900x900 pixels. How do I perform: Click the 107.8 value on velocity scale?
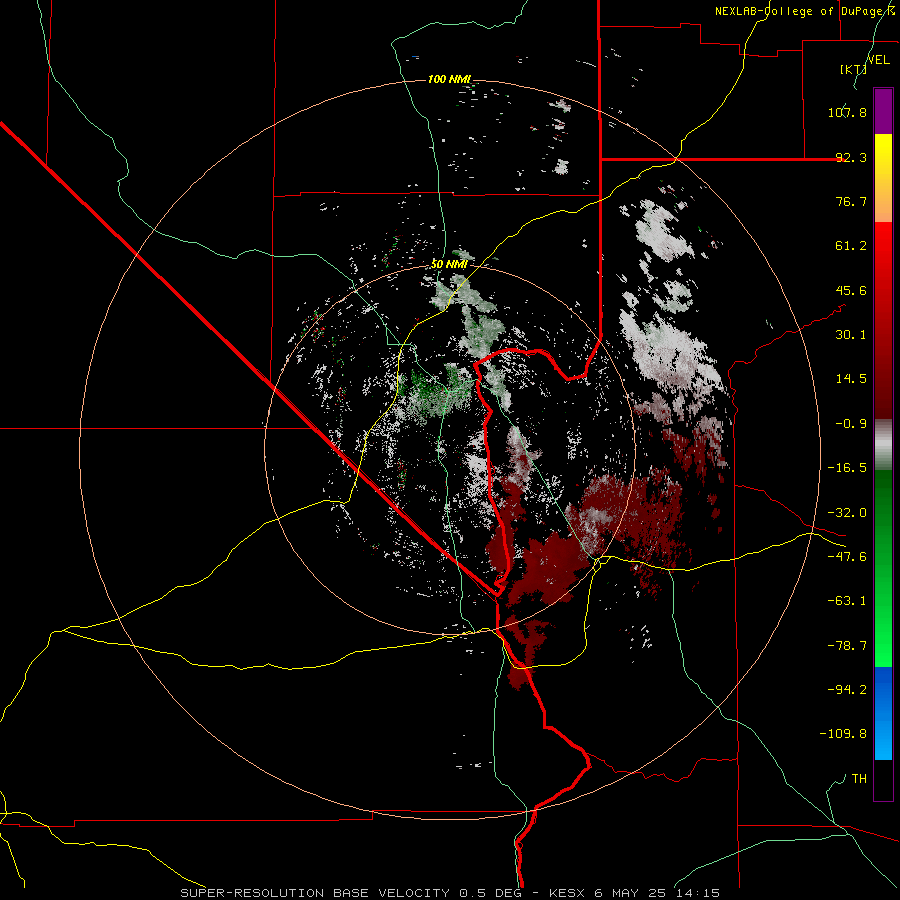(x=847, y=112)
